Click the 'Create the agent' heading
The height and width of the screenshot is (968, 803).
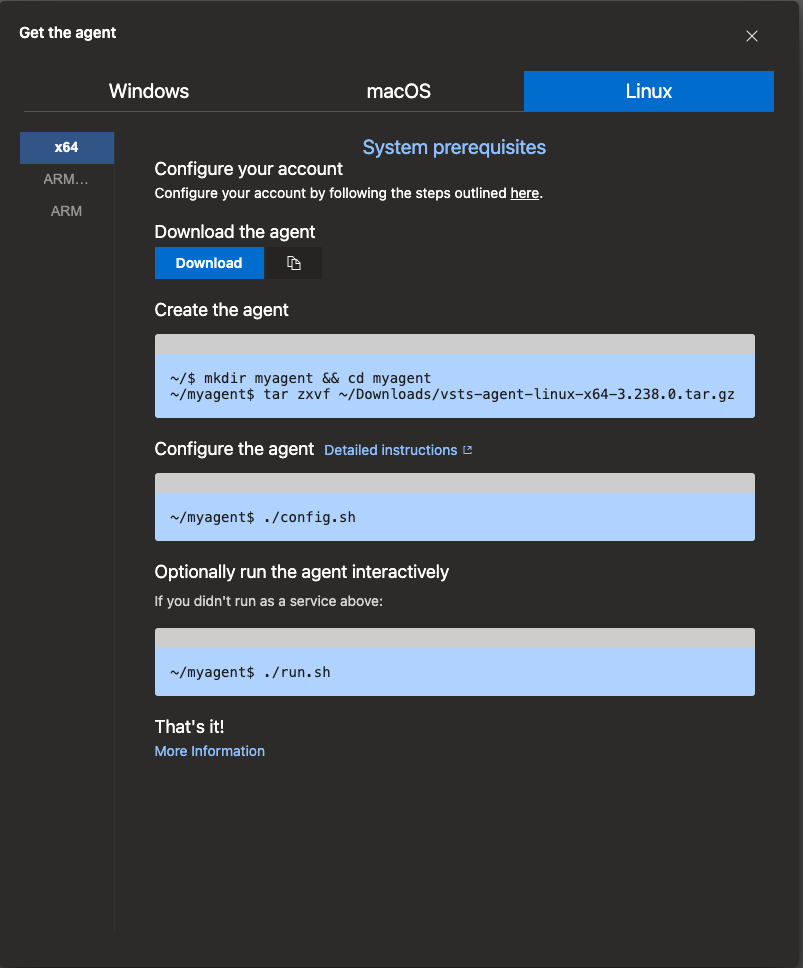point(222,310)
